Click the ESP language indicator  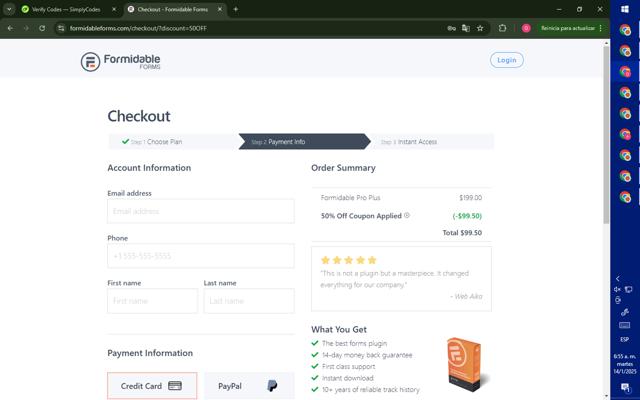pyautogui.click(x=624, y=339)
